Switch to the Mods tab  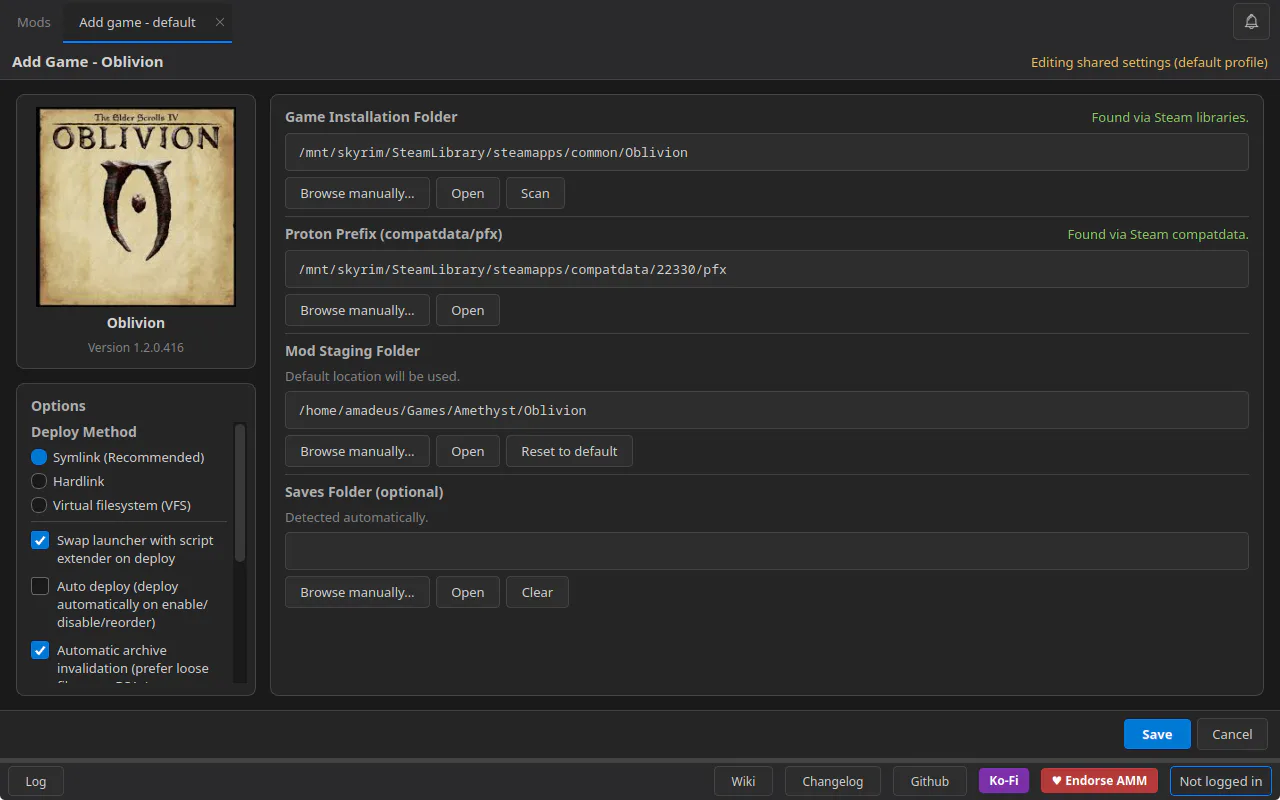point(34,22)
